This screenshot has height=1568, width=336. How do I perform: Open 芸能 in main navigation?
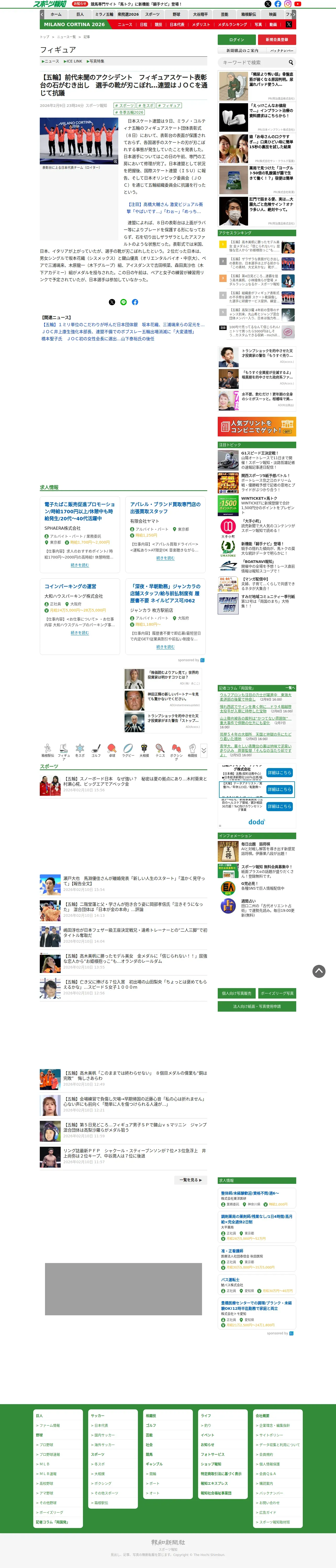click(x=225, y=14)
